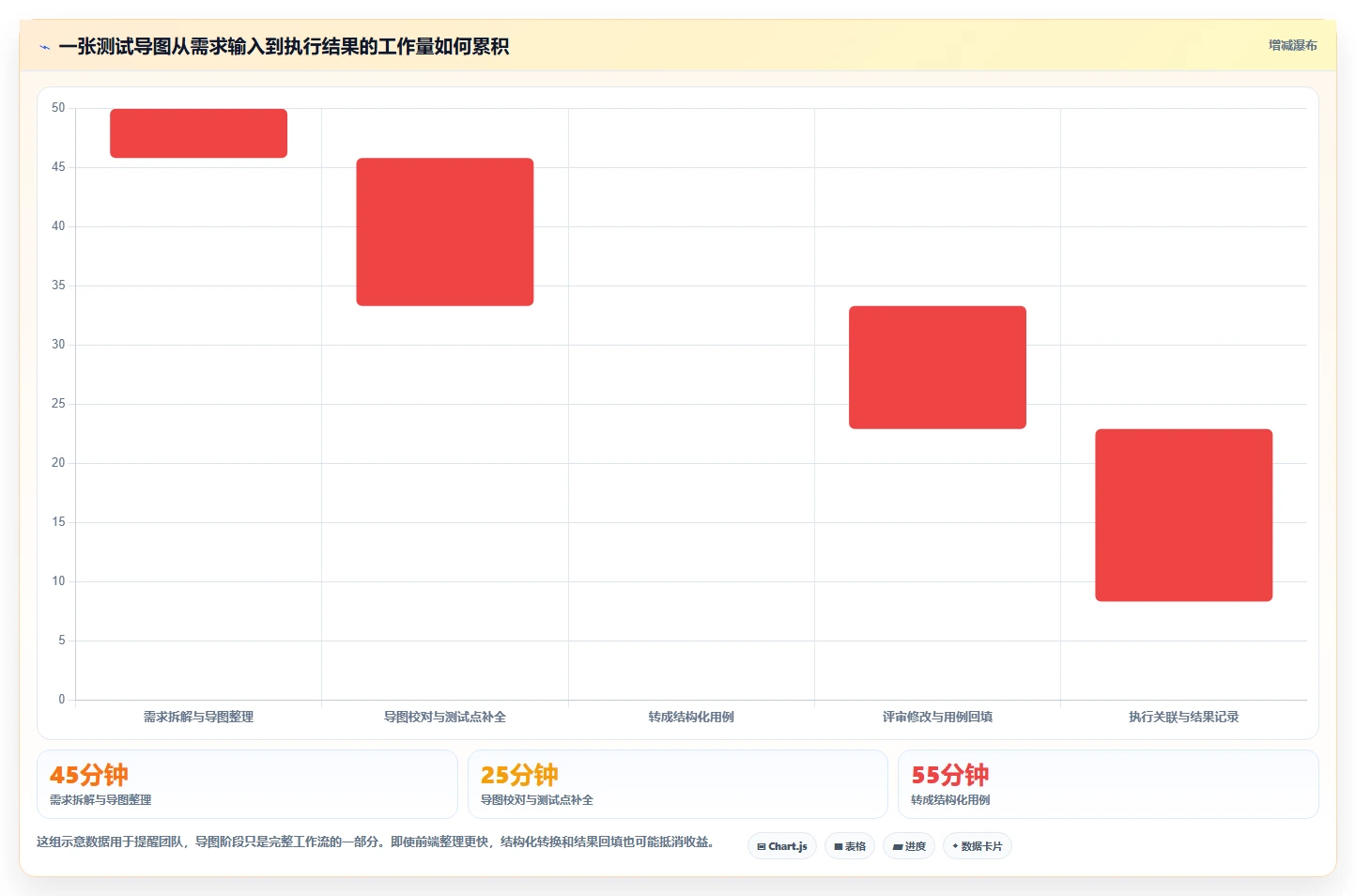Click the 45分钟 data card value
Image resolution: width=1356 pixels, height=896 pixels.
(x=89, y=775)
